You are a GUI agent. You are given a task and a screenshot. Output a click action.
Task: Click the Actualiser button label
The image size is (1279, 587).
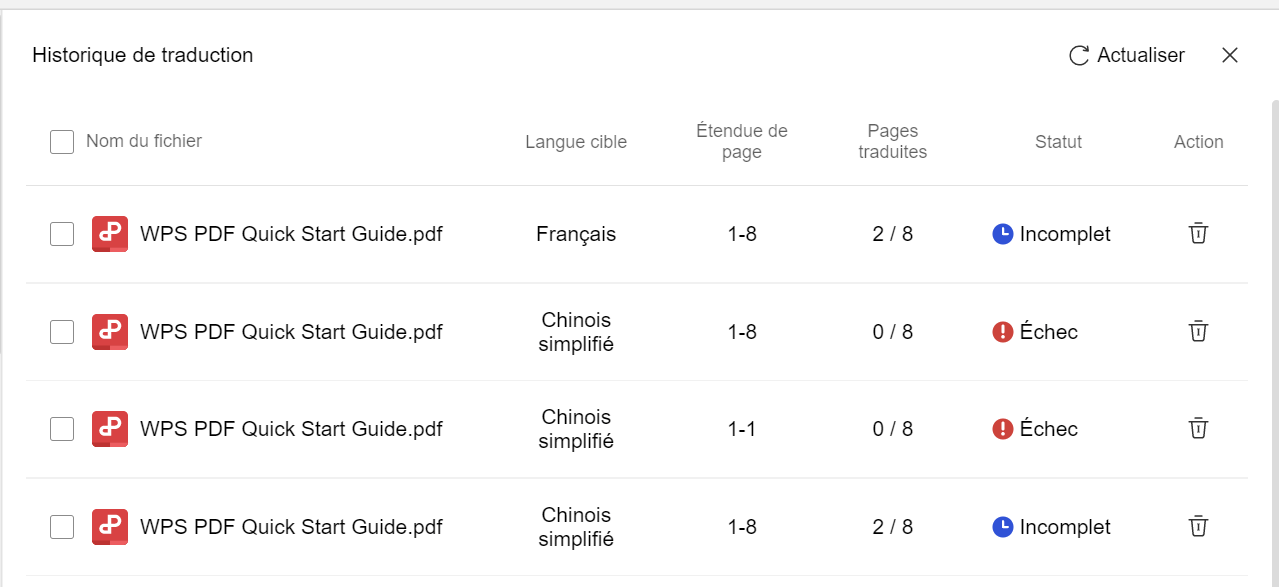pyautogui.click(x=1141, y=56)
